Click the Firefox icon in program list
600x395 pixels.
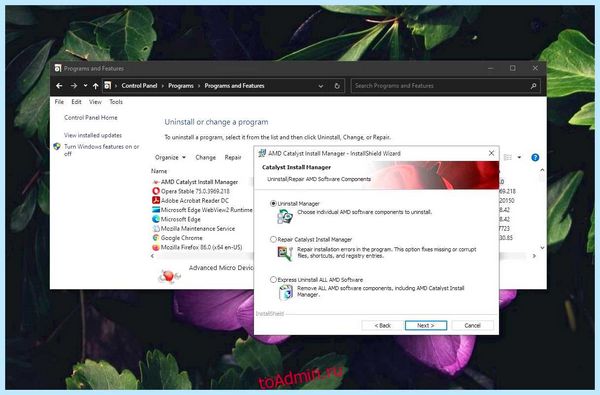pos(156,247)
